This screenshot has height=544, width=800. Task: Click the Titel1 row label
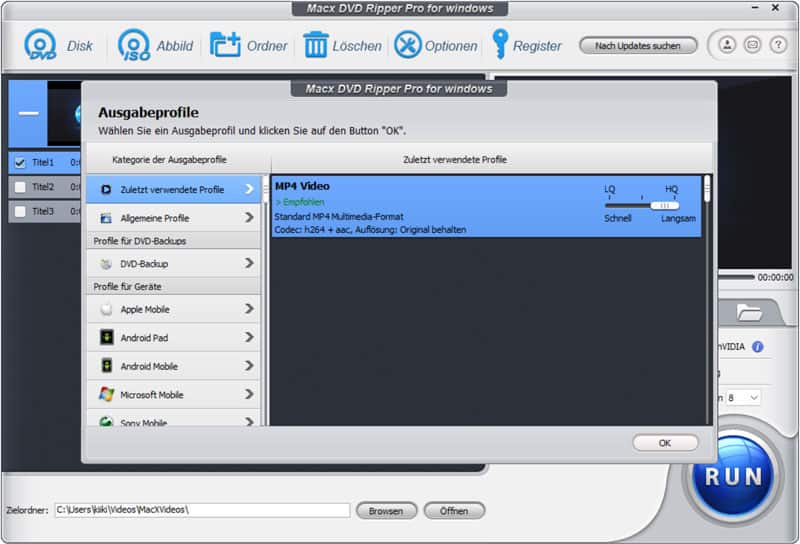(43, 162)
